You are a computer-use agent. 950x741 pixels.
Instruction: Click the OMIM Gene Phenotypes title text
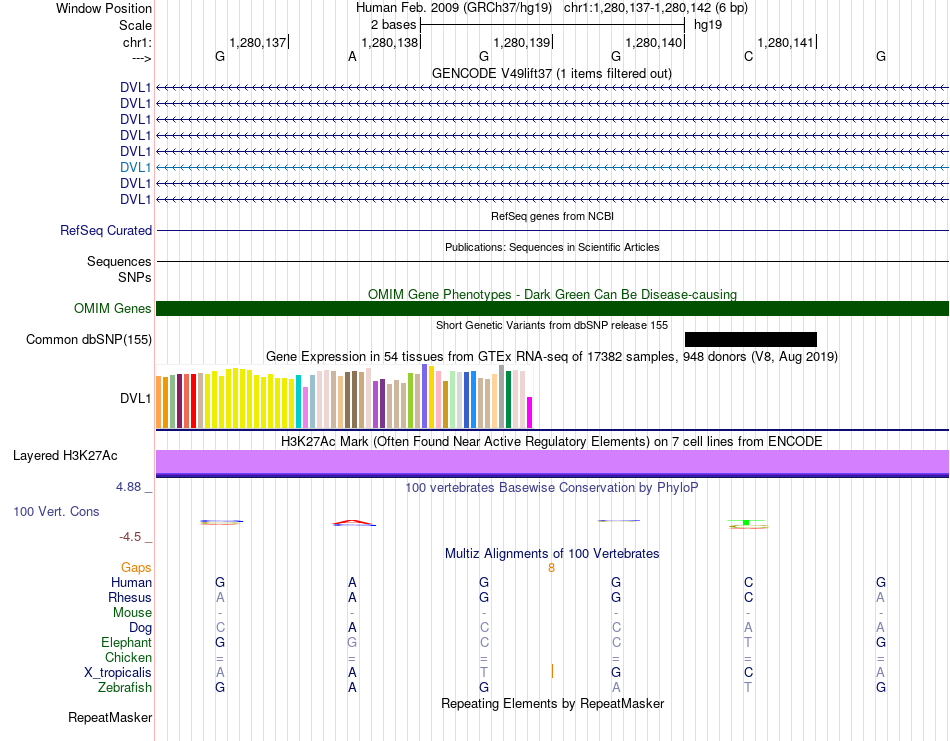552,294
